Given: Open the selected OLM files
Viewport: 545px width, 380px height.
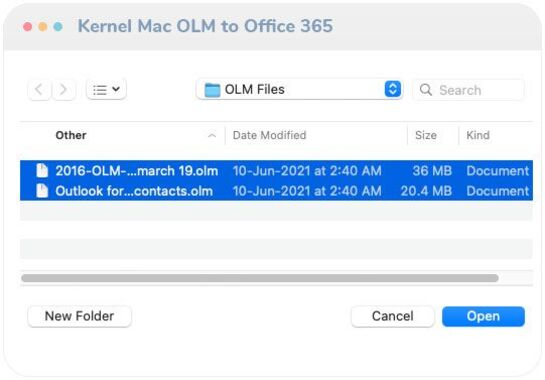Looking at the screenshot, I should [483, 316].
